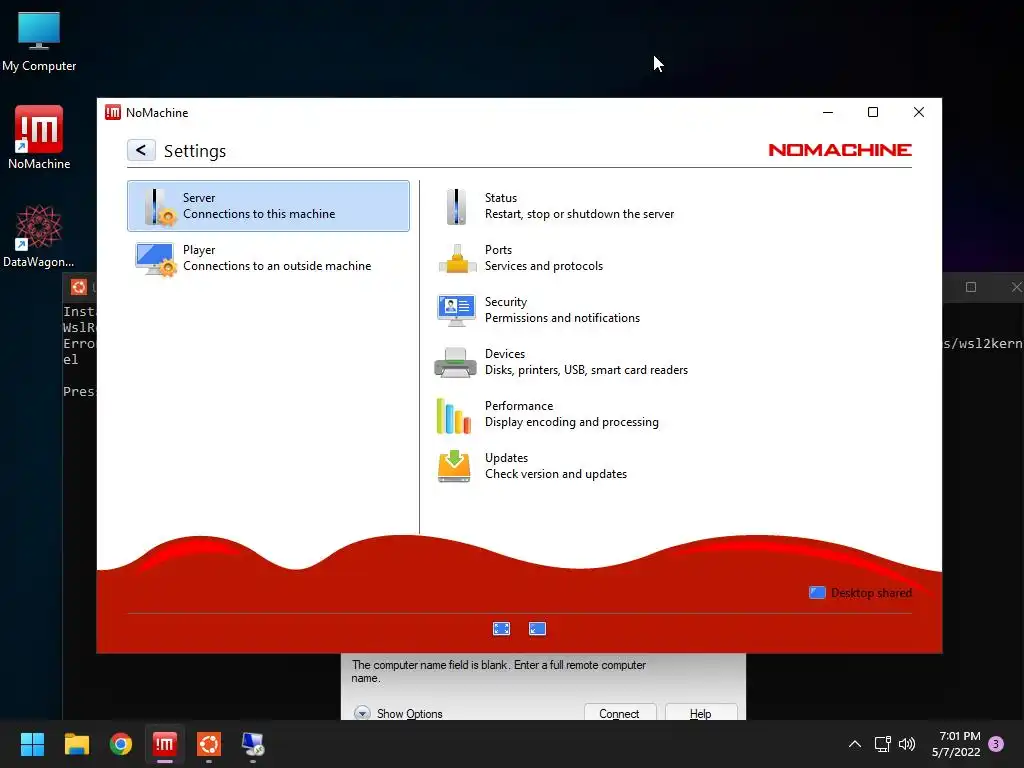Select the Server connections category
This screenshot has width=1024, height=768.
[268, 206]
